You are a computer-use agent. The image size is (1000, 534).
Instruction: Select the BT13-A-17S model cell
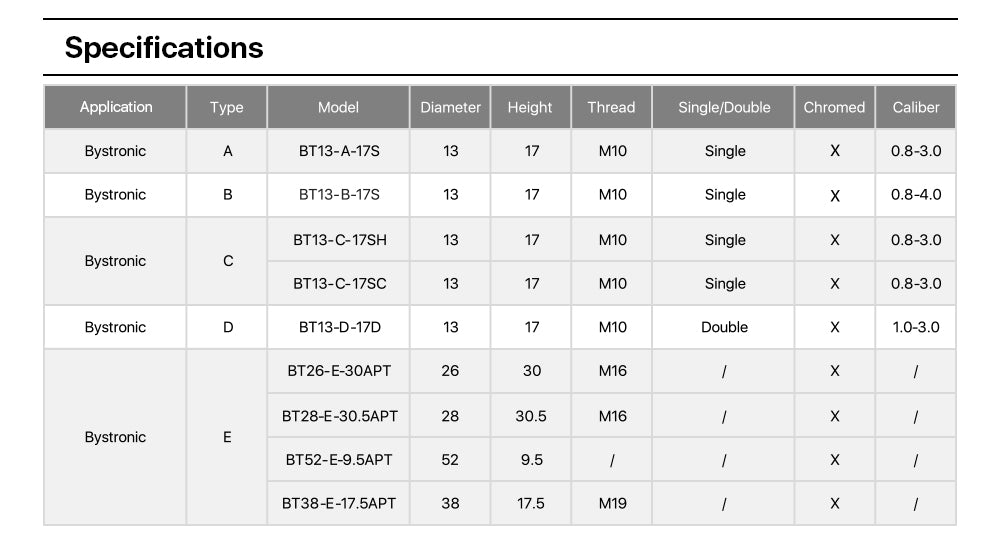coord(339,151)
